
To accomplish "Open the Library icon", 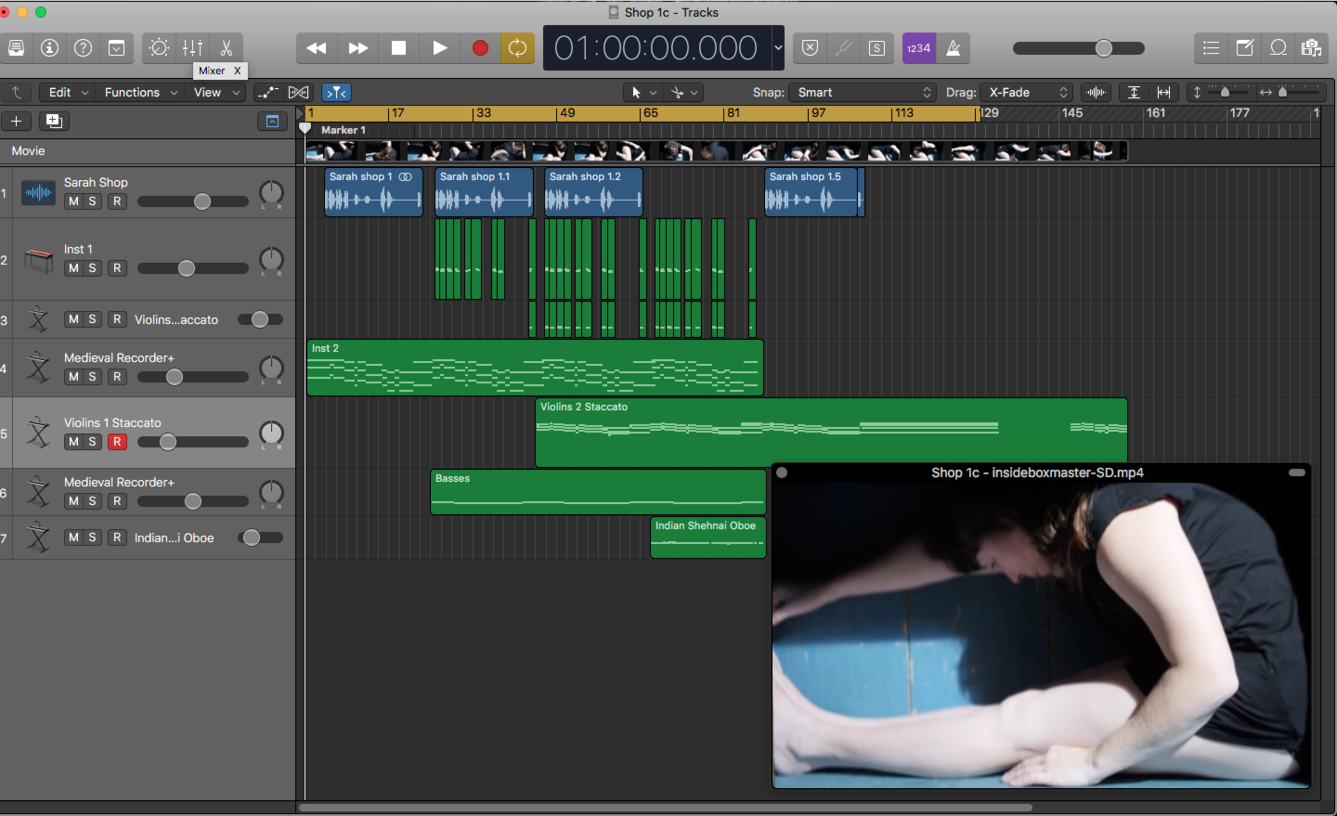I will (x=17, y=48).
